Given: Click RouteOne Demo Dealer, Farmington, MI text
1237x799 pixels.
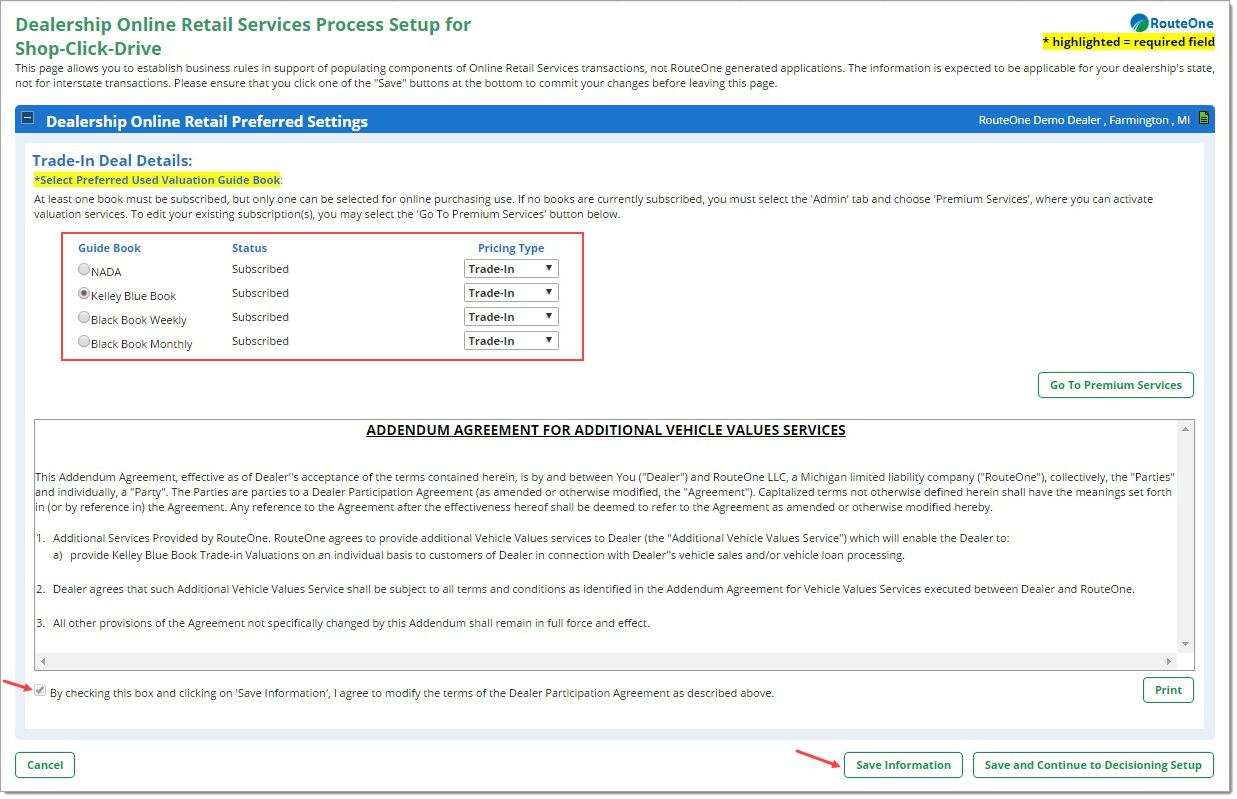Looking at the screenshot, I should [1084, 120].
